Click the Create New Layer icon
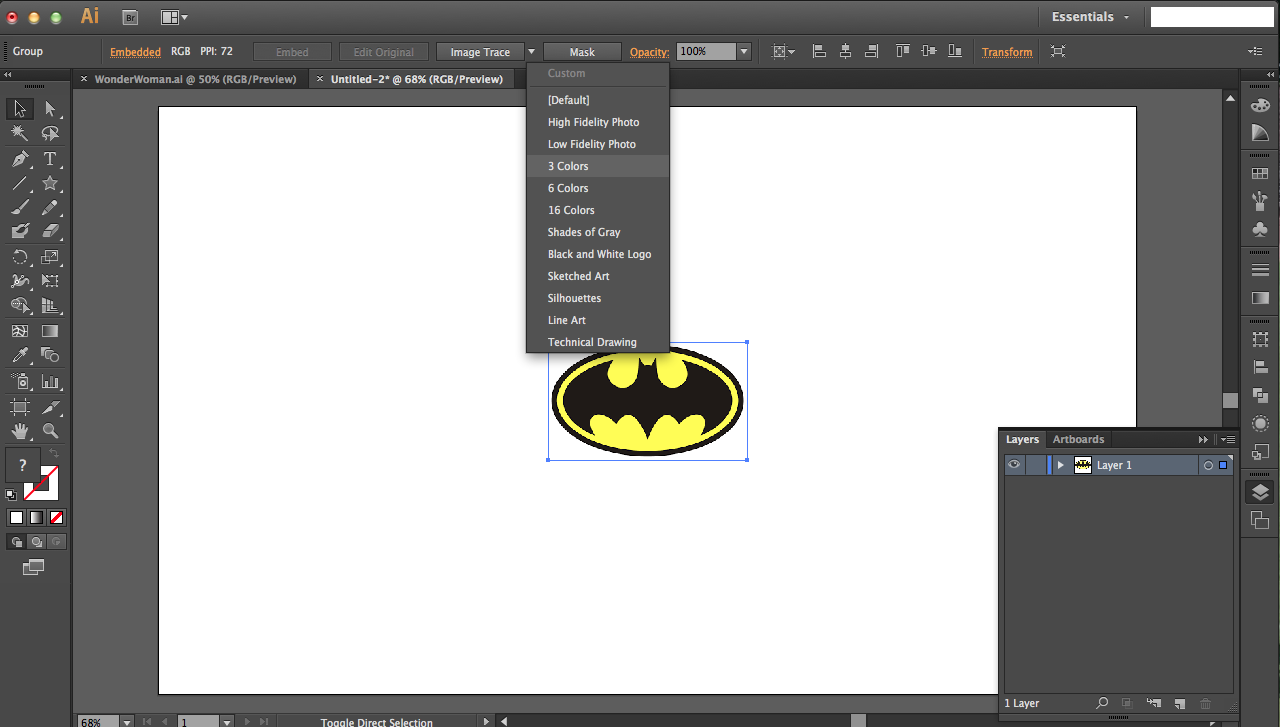 point(1179,704)
